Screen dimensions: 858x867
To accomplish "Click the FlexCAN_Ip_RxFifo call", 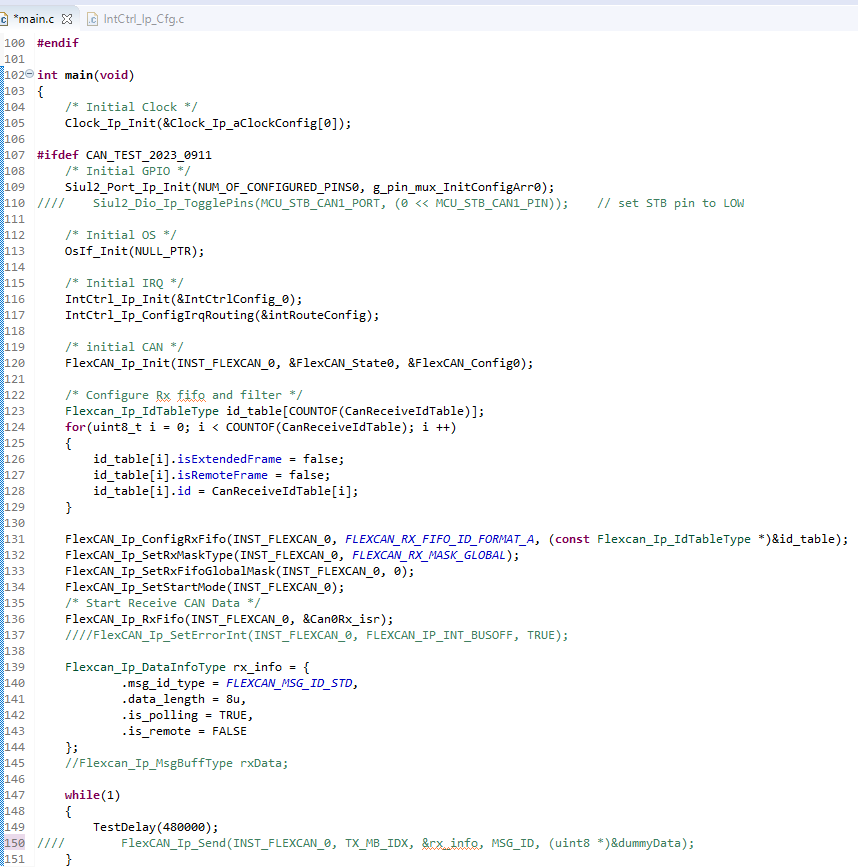I will click(229, 619).
